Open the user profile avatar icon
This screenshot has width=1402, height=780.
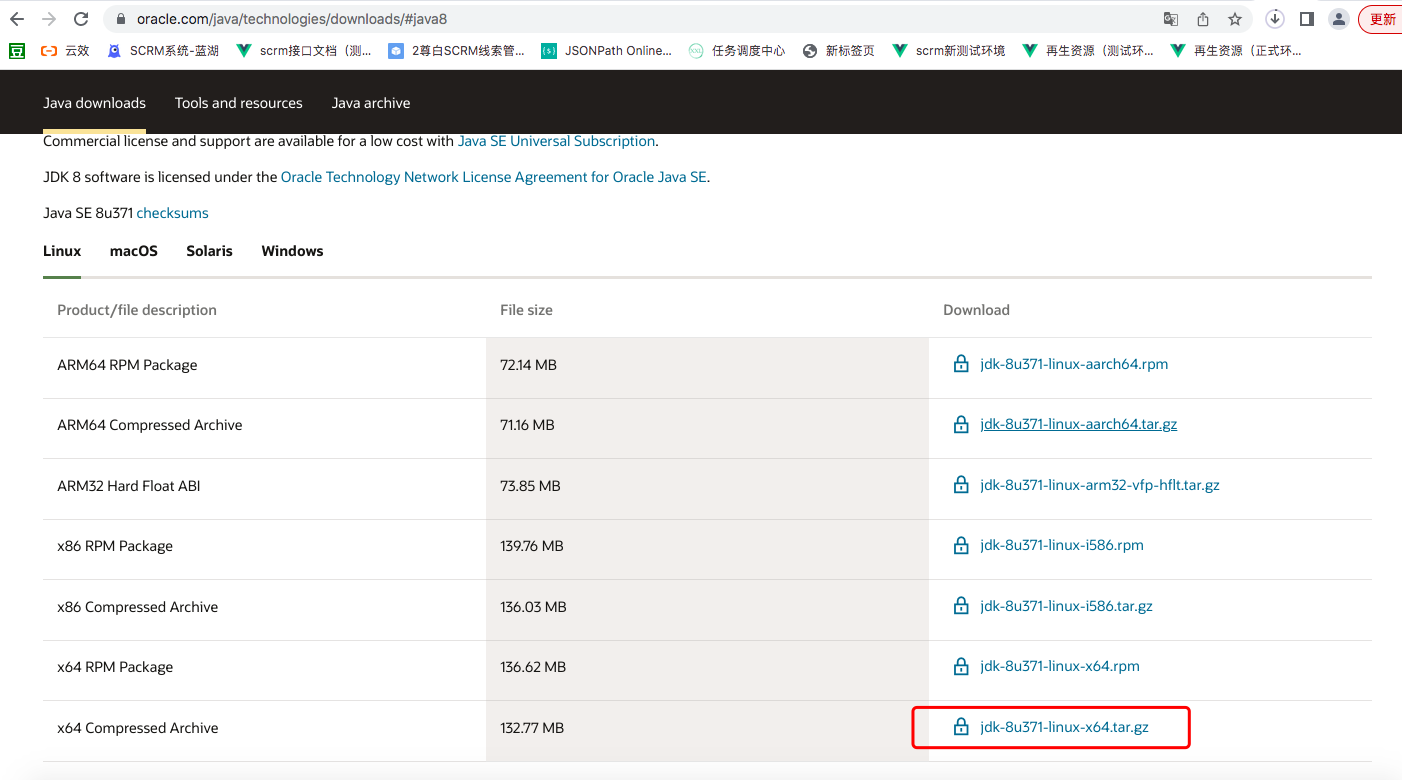pyautogui.click(x=1338, y=19)
